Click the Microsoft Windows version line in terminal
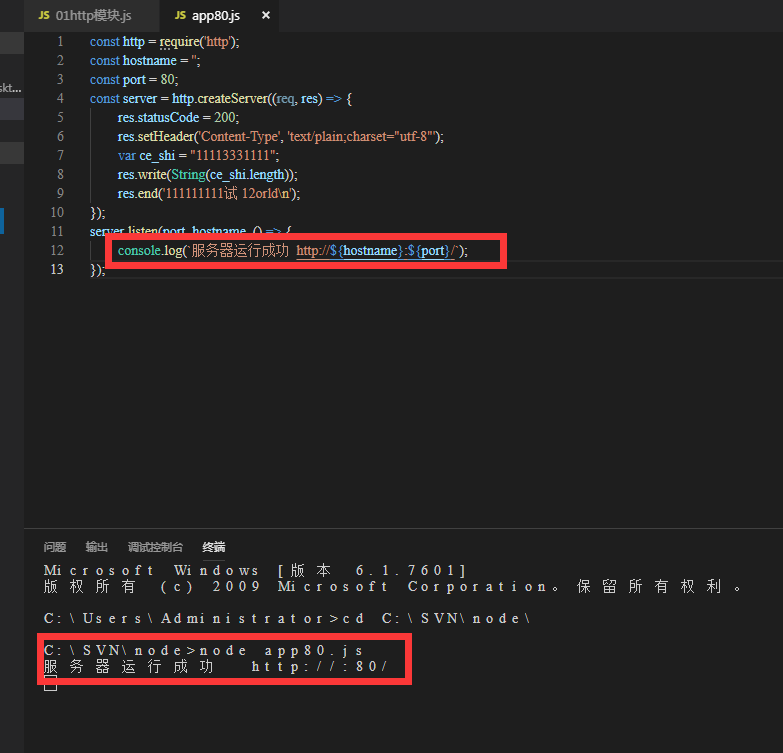This screenshot has height=753, width=783. tap(255, 570)
